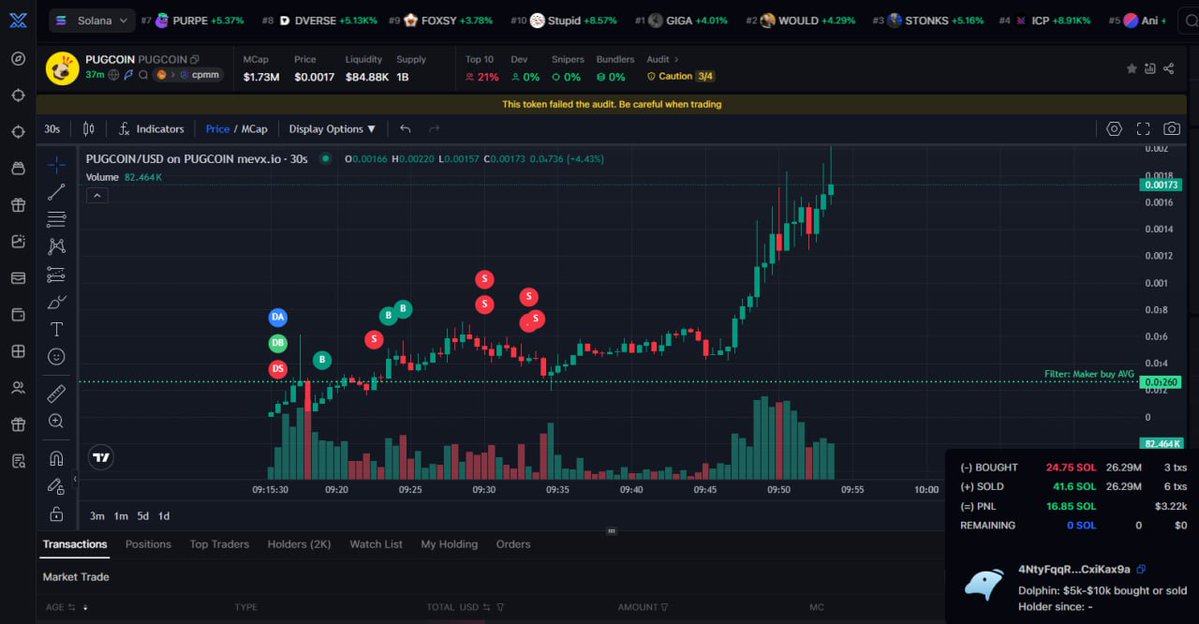Collapse the chart legend arrow
This screenshot has width=1199, height=624.
(97, 196)
